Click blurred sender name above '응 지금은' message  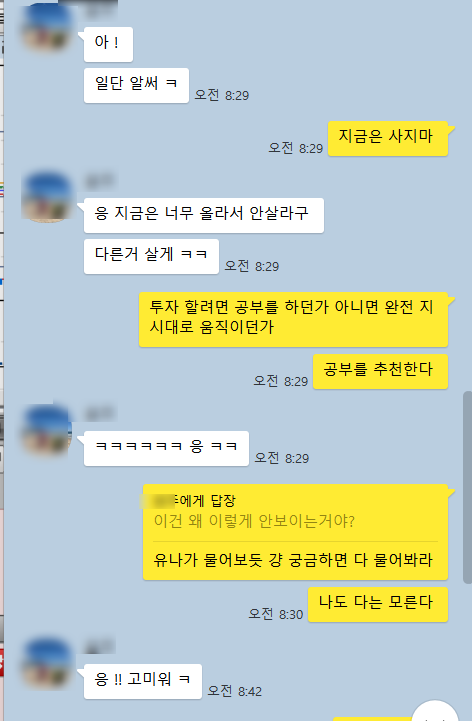[x=100, y=181]
